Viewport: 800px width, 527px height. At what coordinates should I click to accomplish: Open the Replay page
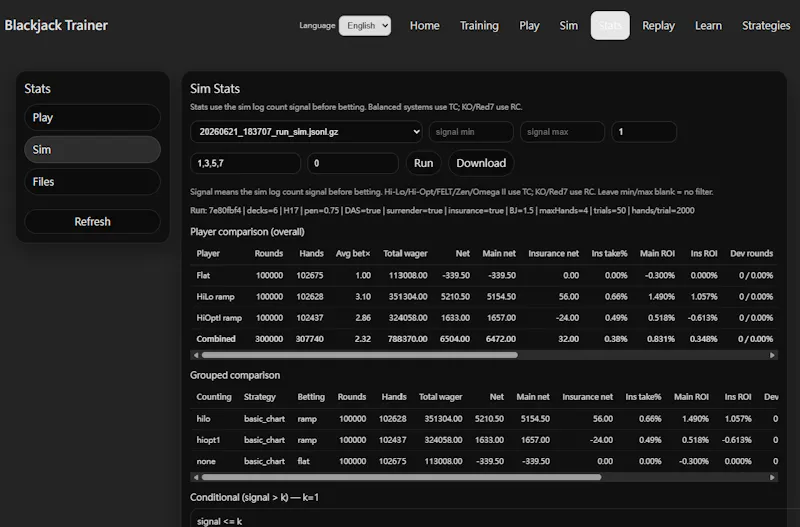tap(658, 26)
